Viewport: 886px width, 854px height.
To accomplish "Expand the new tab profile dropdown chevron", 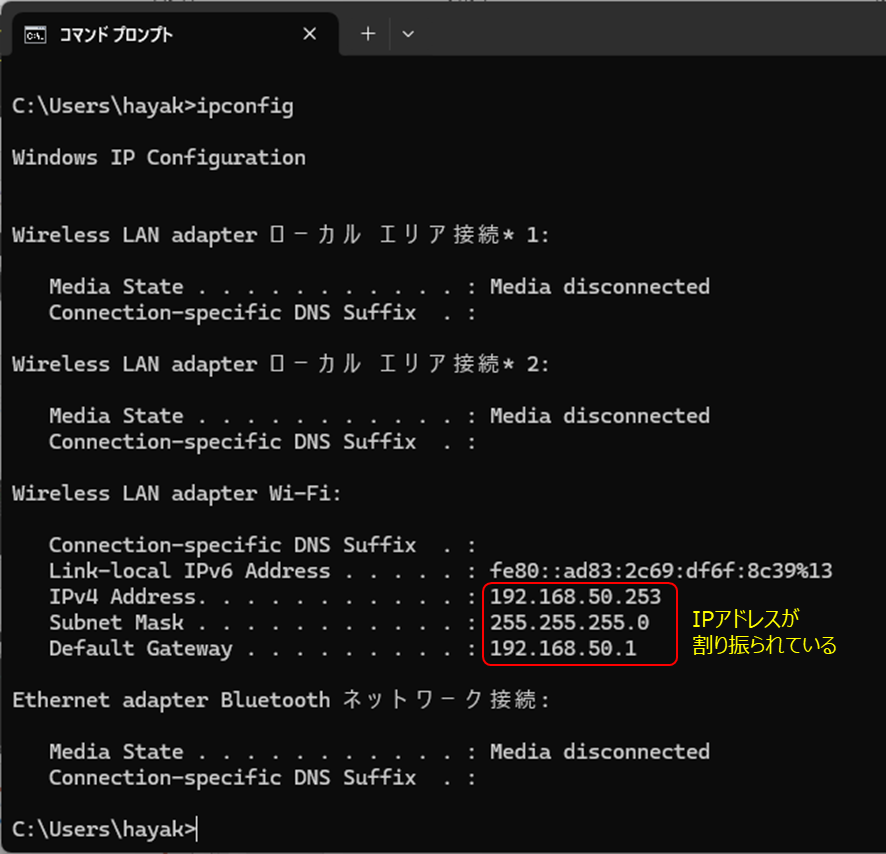I will point(407,34).
